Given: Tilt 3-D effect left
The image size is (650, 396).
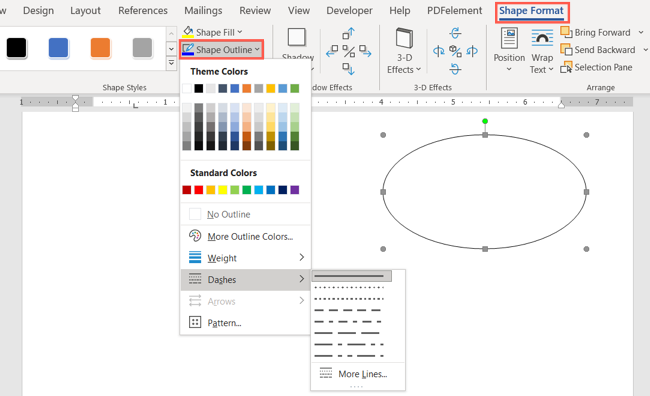Looking at the screenshot, I should point(439,51).
